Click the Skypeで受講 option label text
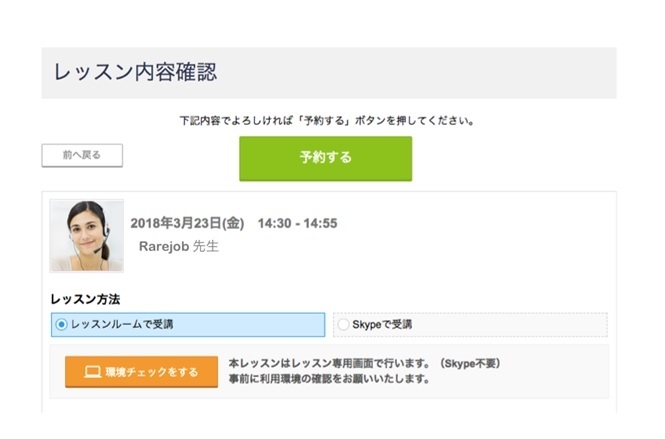The width and height of the screenshot is (665, 439). coord(382,325)
